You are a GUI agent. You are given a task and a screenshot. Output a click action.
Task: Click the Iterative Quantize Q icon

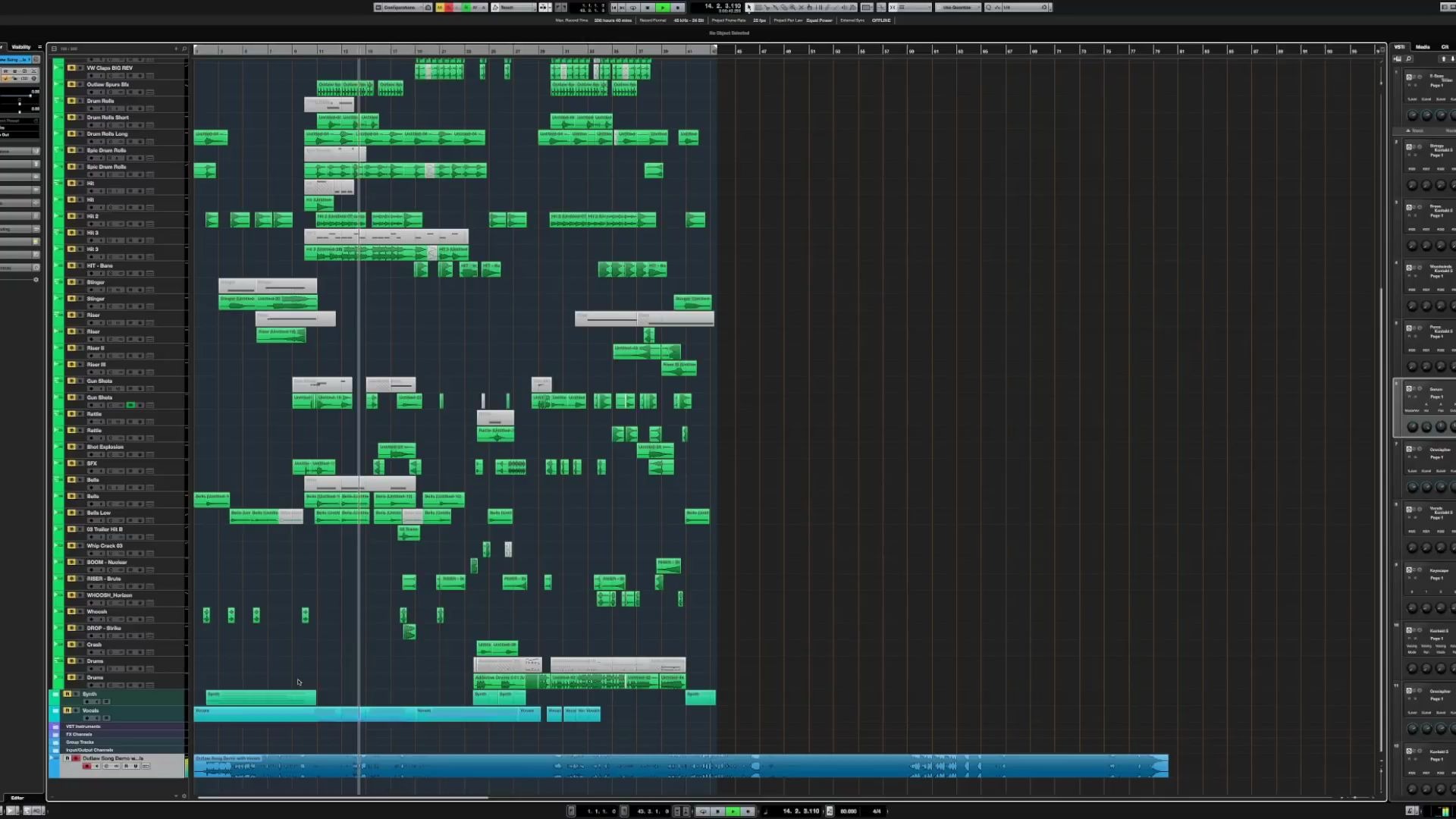tap(988, 8)
